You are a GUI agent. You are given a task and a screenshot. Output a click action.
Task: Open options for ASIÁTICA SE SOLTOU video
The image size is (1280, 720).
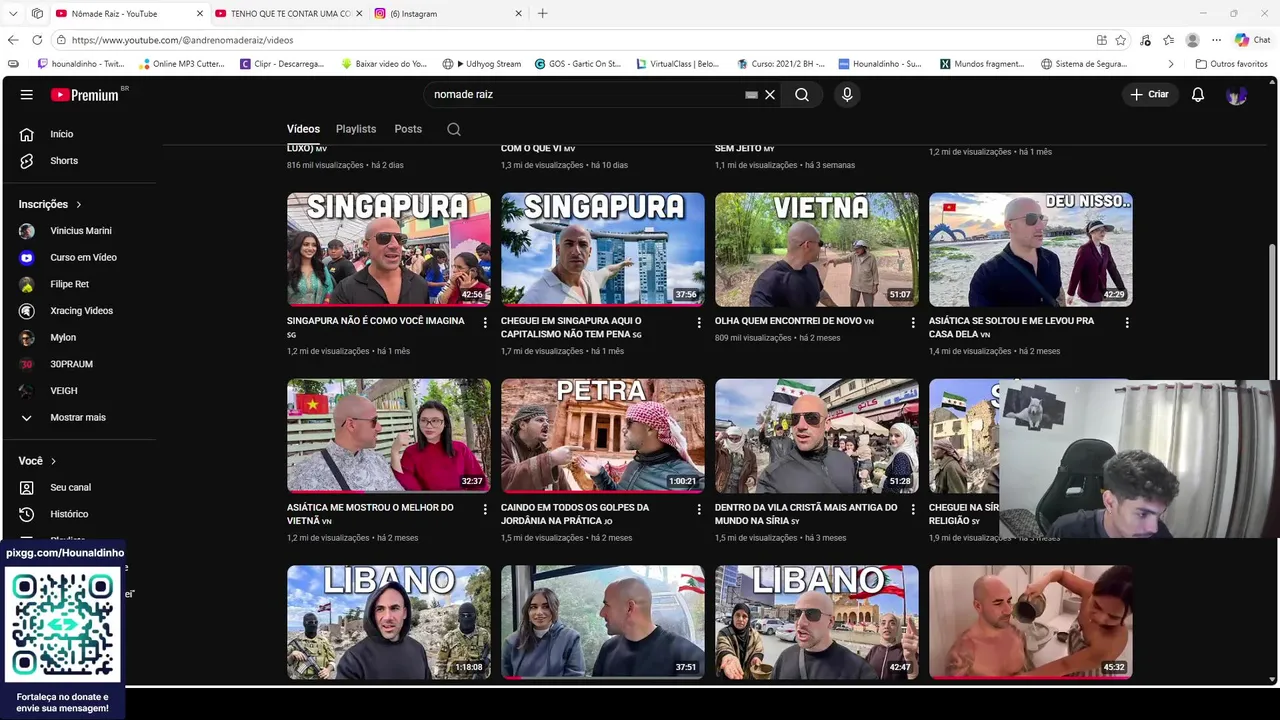(1127, 322)
